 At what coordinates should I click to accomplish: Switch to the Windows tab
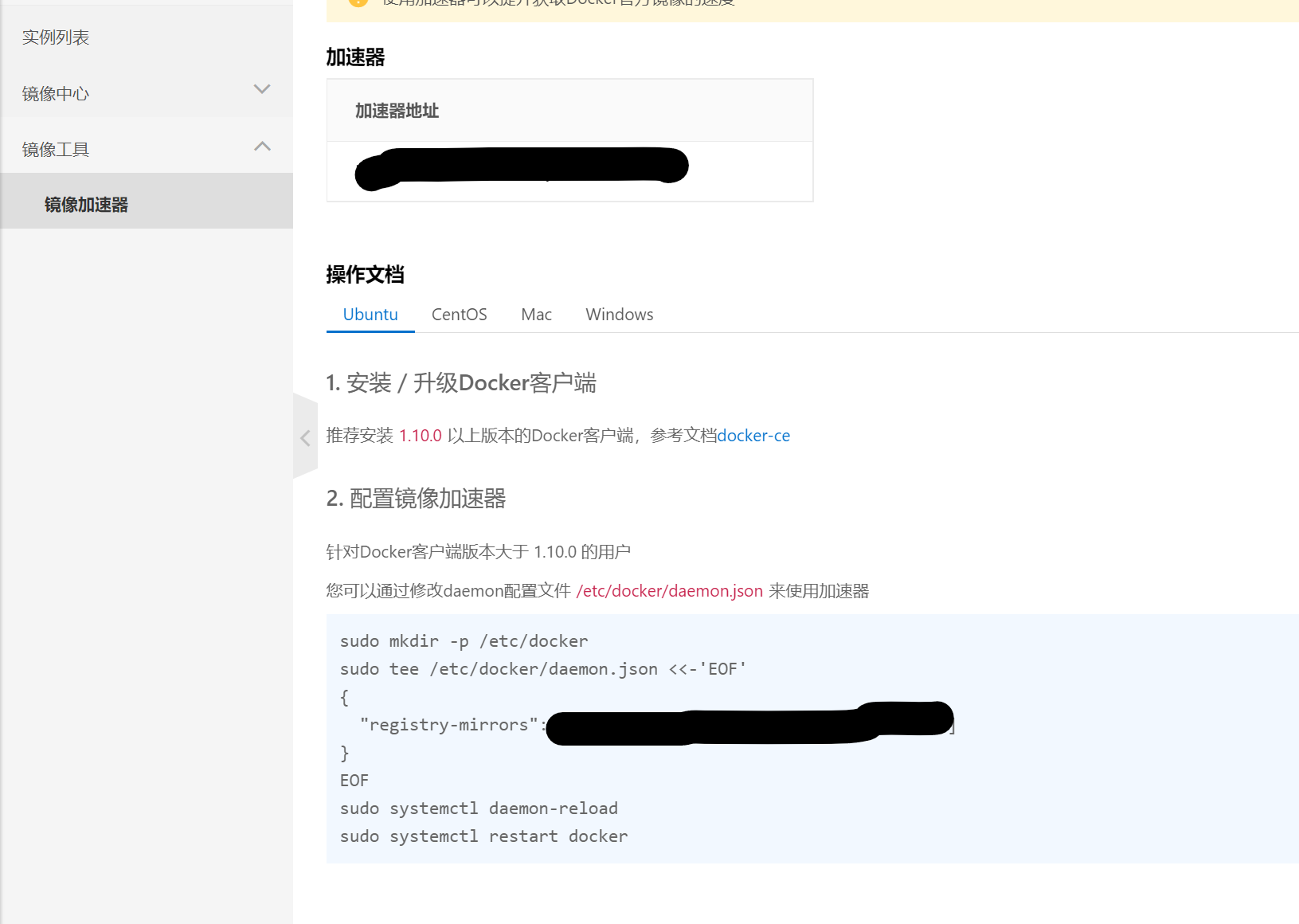[x=620, y=315]
